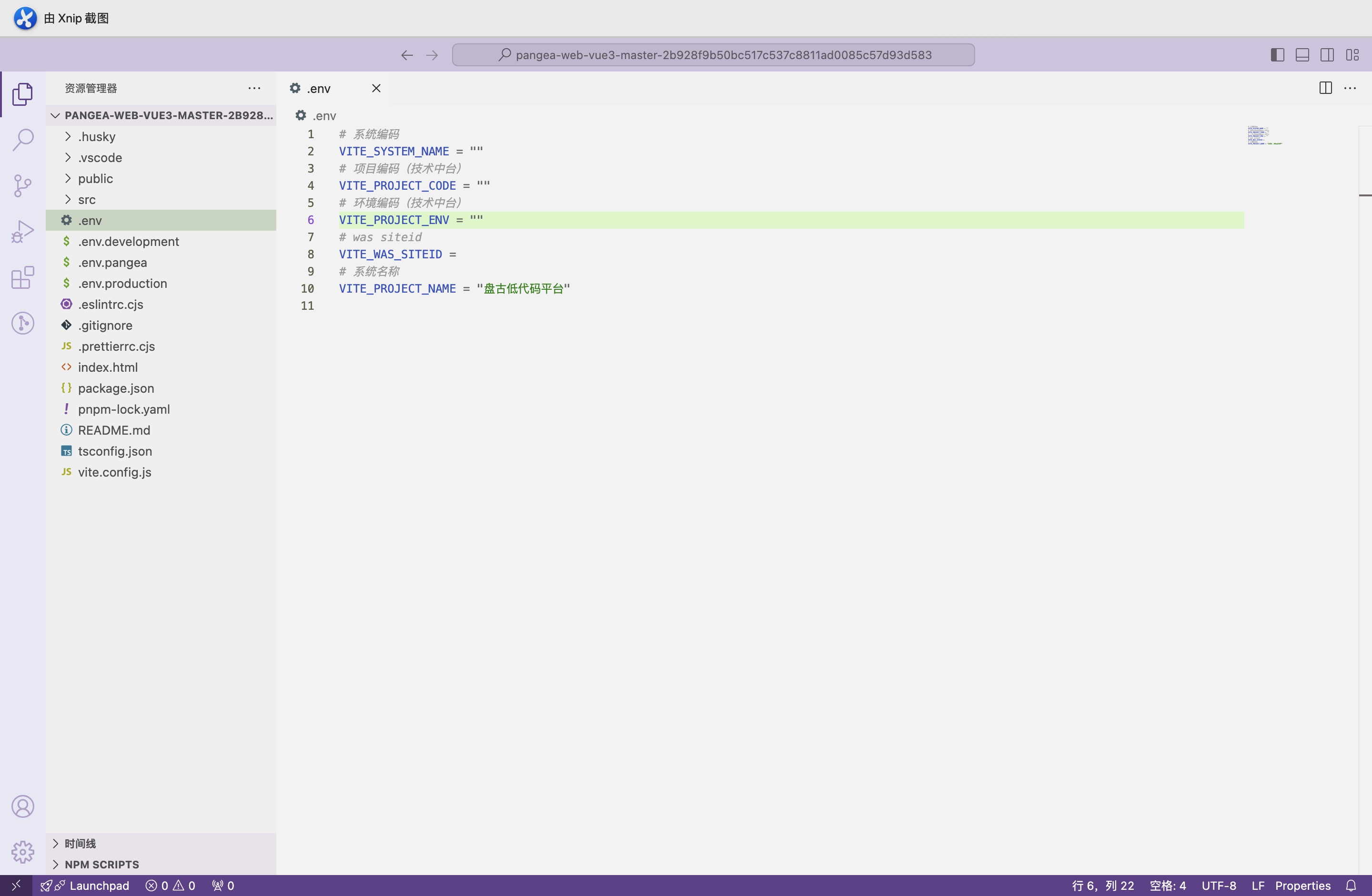Click VITE_PROJECT_CODE on line 4
Image resolution: width=1372 pixels, height=896 pixels.
point(397,186)
